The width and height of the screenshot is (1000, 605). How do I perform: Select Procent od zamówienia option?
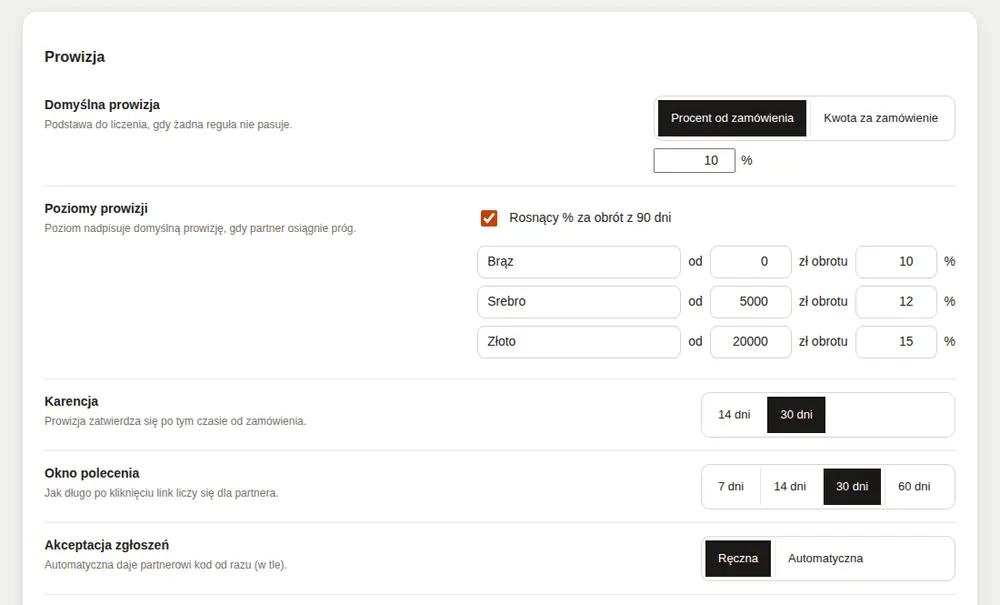coord(732,118)
